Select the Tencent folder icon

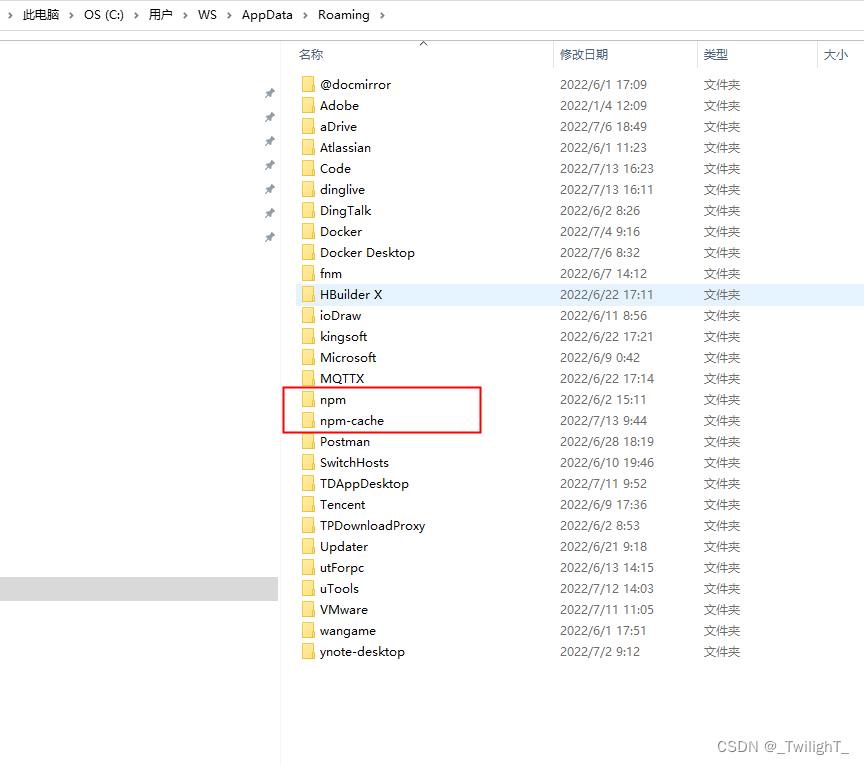coord(308,504)
